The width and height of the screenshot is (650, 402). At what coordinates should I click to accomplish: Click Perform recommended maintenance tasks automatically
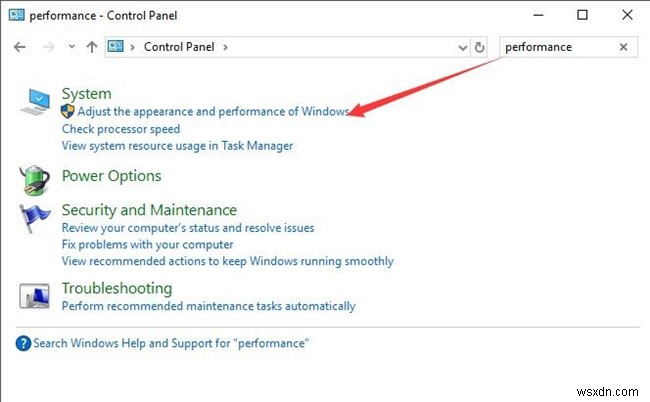(208, 306)
